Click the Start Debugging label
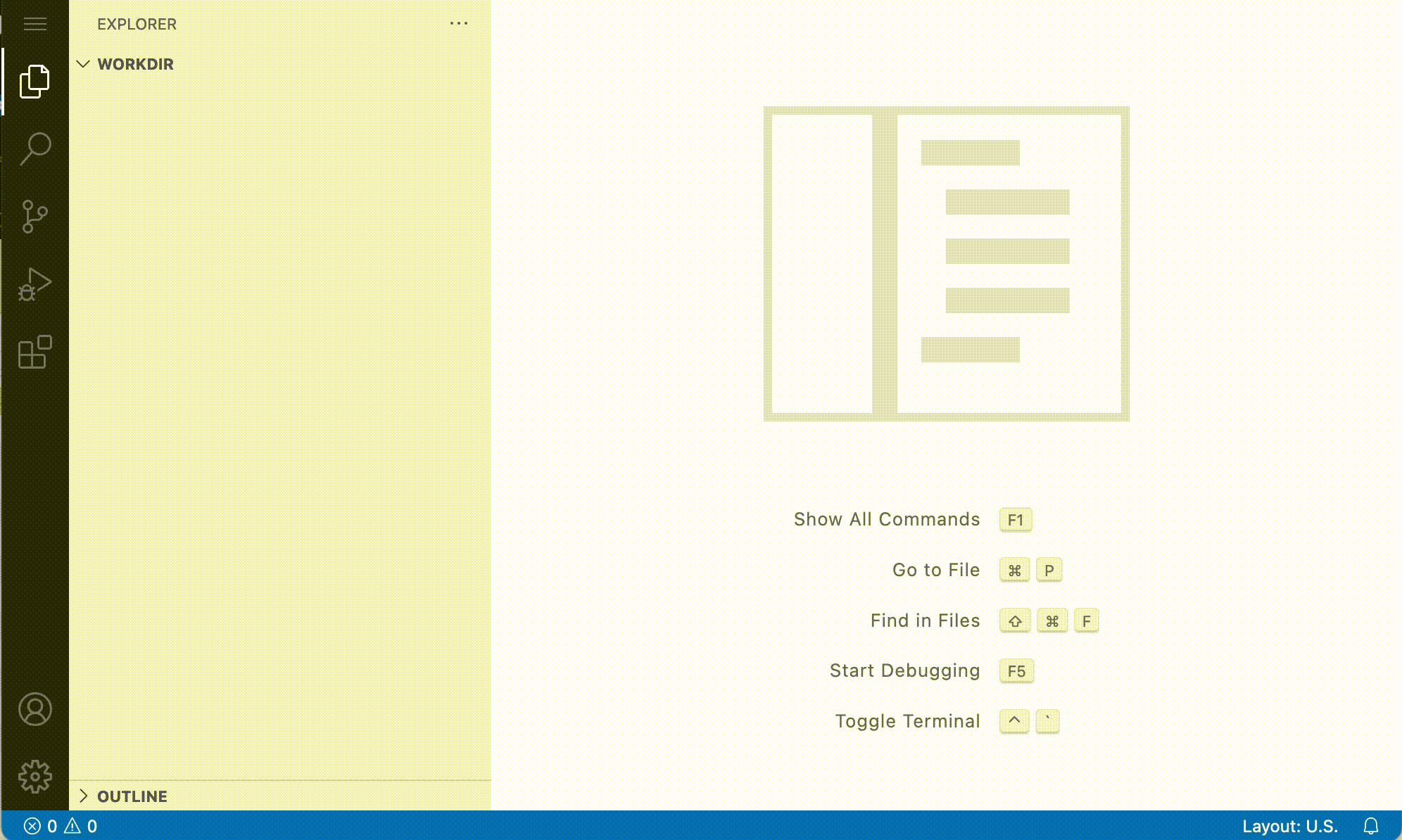Viewport: 1402px width, 840px height. pyautogui.click(x=904, y=670)
